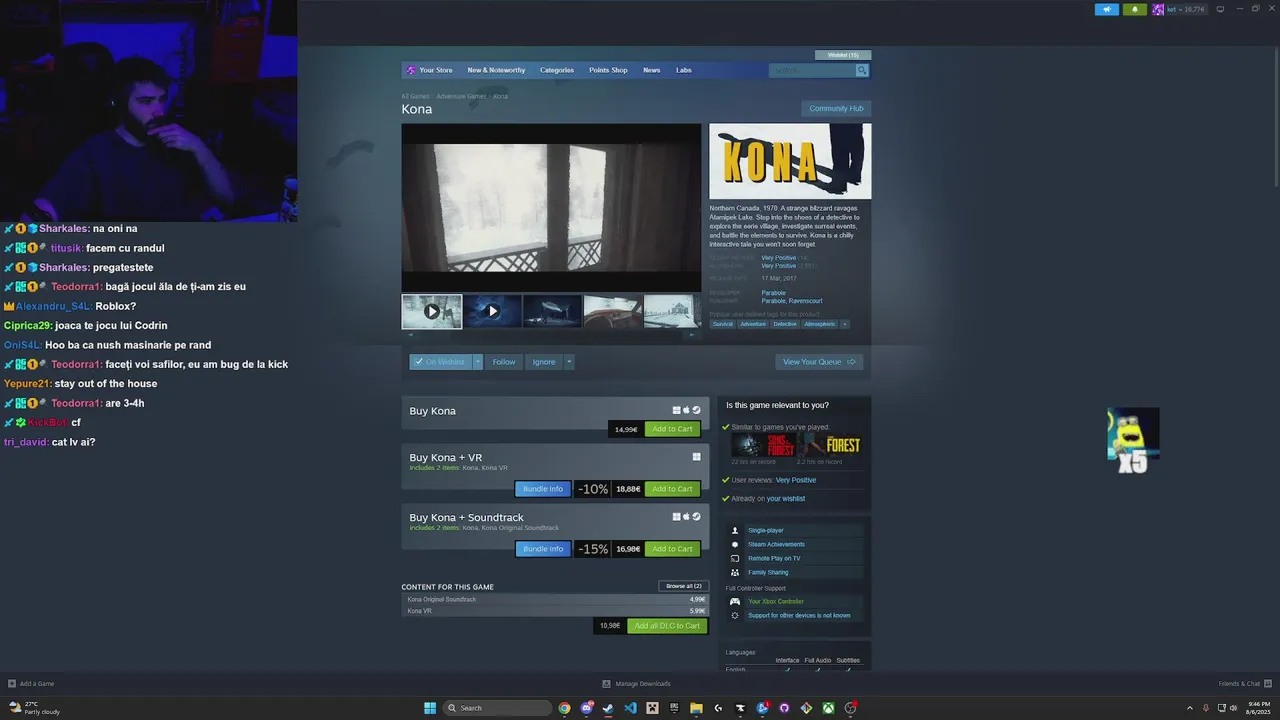Click the Adventure tag
Viewport: 1280px width, 720px height.
pyautogui.click(x=753, y=324)
